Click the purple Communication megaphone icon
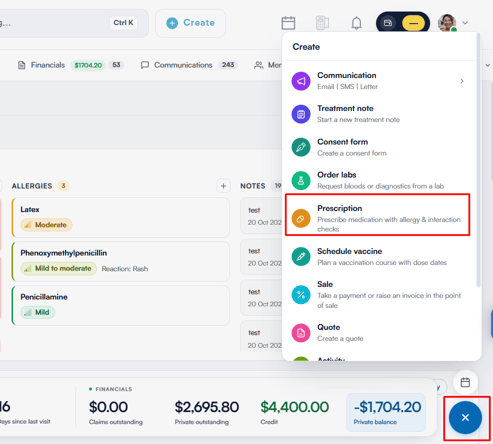Image resolution: width=493 pixels, height=444 pixels. (301, 81)
